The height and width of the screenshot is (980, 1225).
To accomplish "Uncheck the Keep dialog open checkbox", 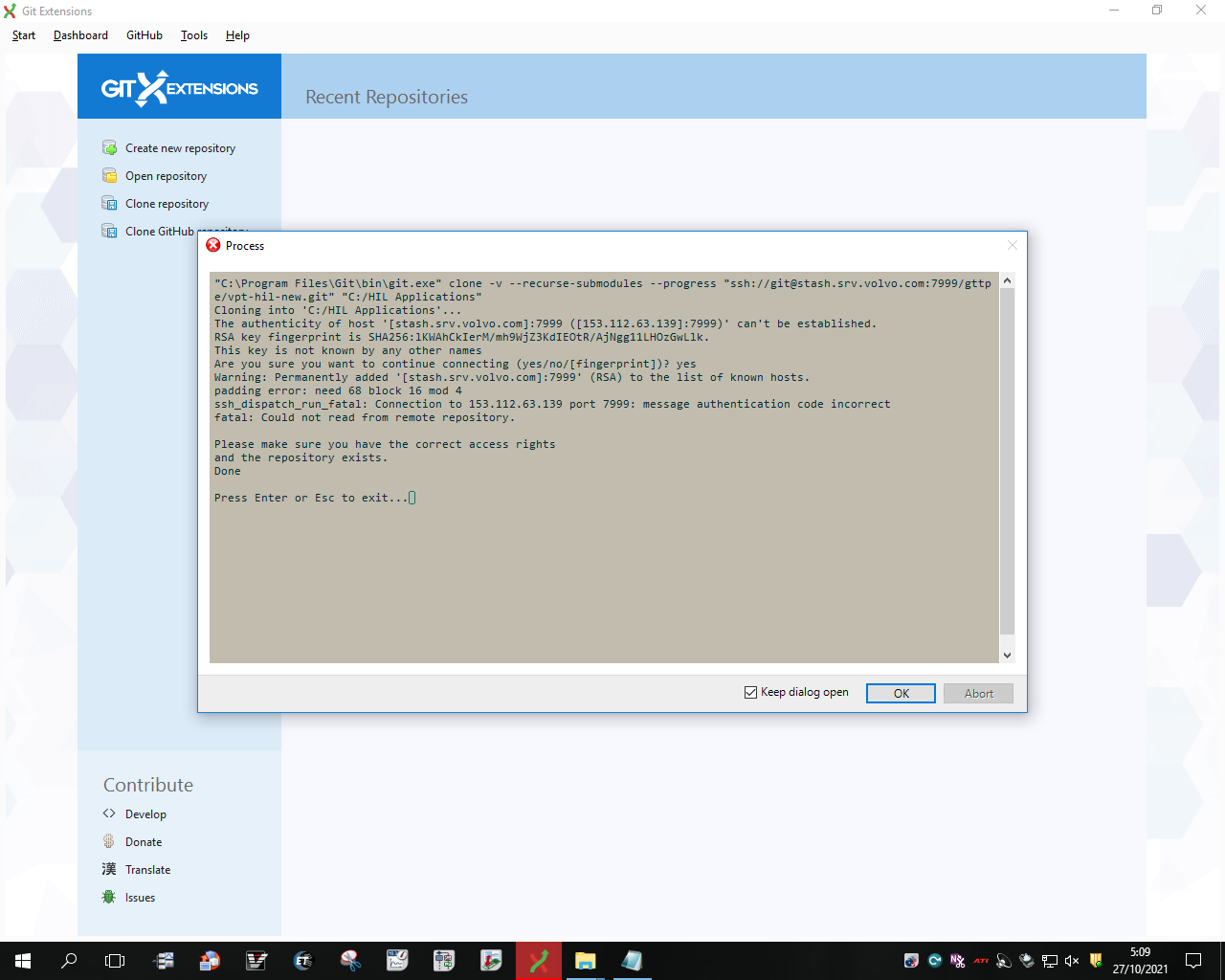I will 750,691.
